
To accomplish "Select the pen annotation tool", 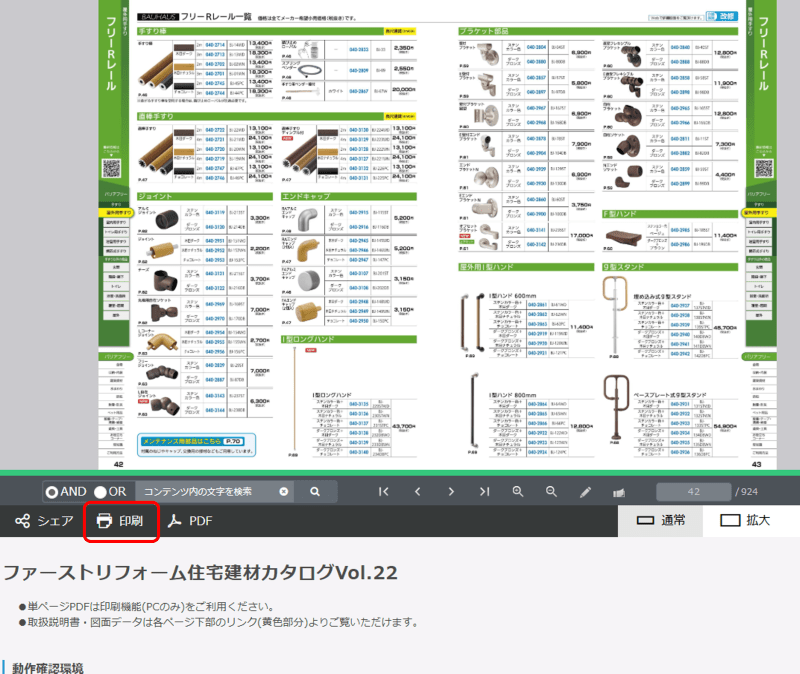I will (x=584, y=491).
